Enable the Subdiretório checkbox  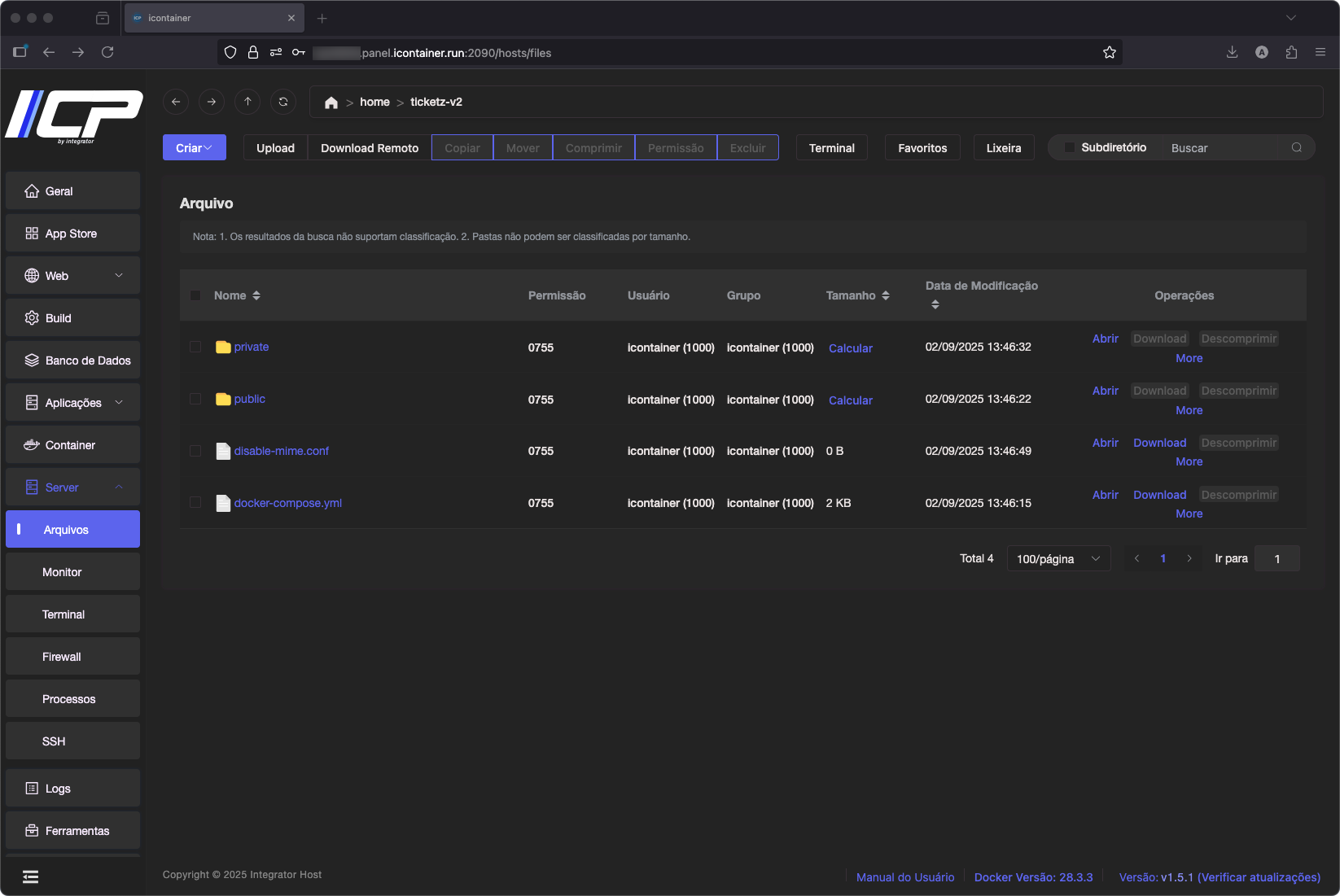tap(1070, 147)
